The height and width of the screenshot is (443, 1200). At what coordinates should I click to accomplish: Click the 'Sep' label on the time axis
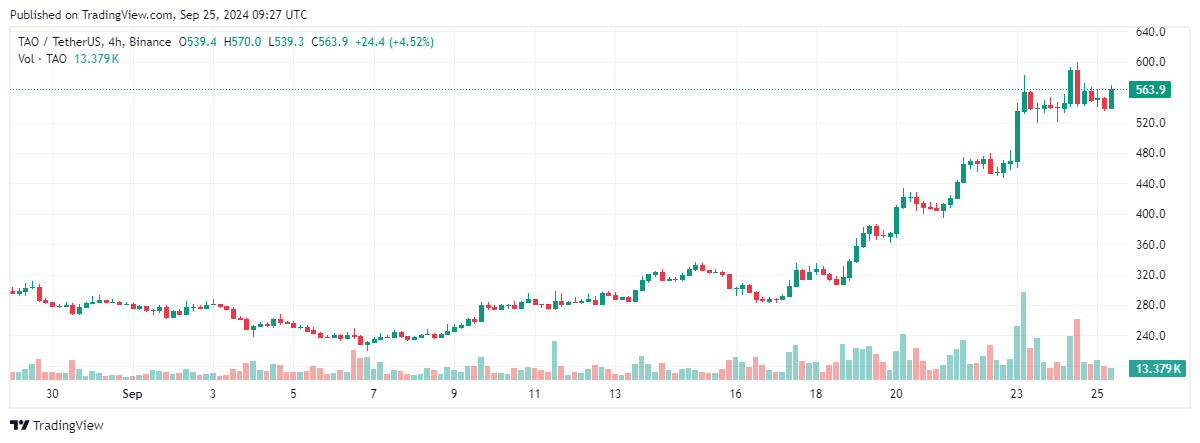point(132,394)
